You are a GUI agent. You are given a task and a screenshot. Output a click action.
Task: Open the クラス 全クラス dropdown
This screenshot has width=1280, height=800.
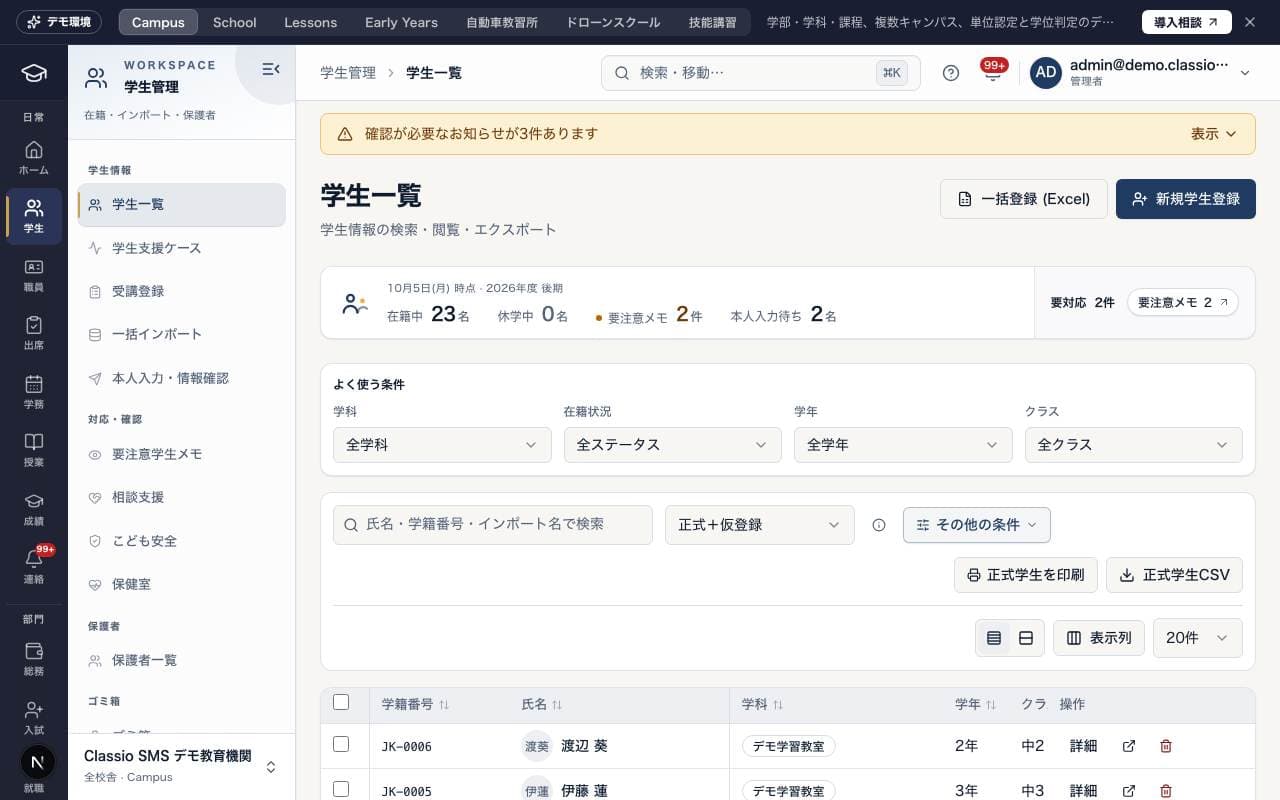pyautogui.click(x=1134, y=445)
